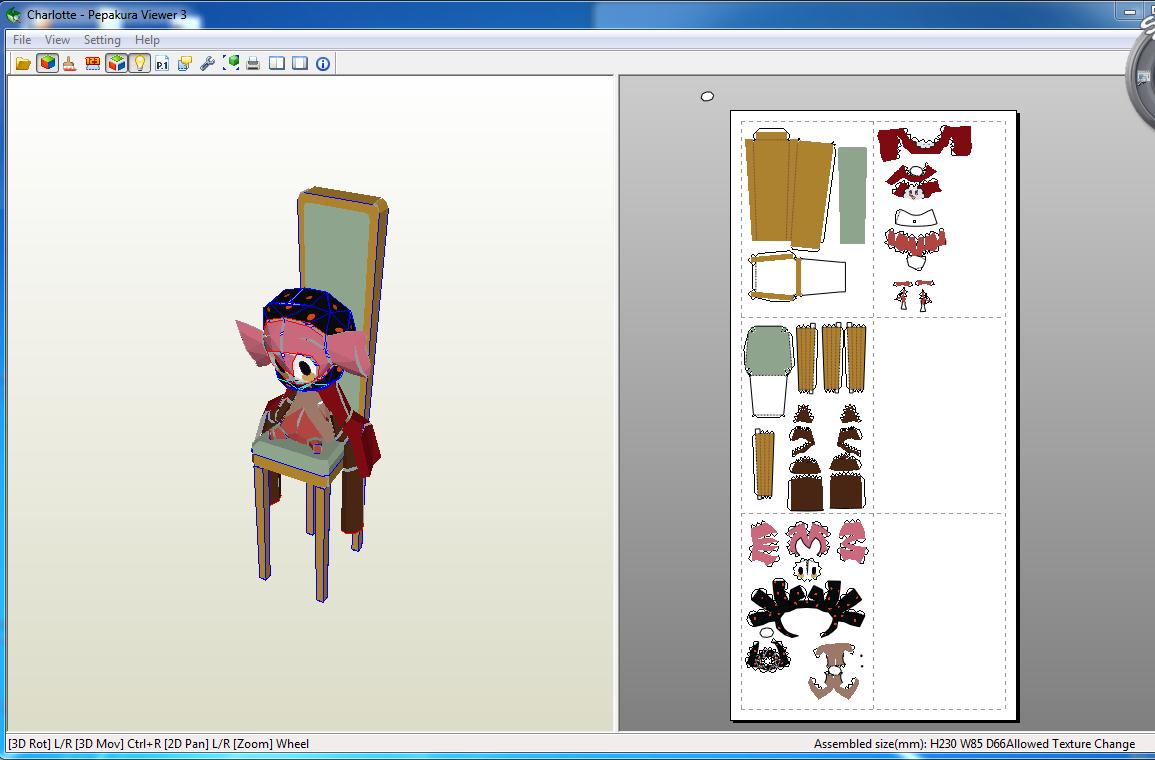Click the Assembled size status text
Viewport: 1155px width, 760px height.
[x=909, y=744]
